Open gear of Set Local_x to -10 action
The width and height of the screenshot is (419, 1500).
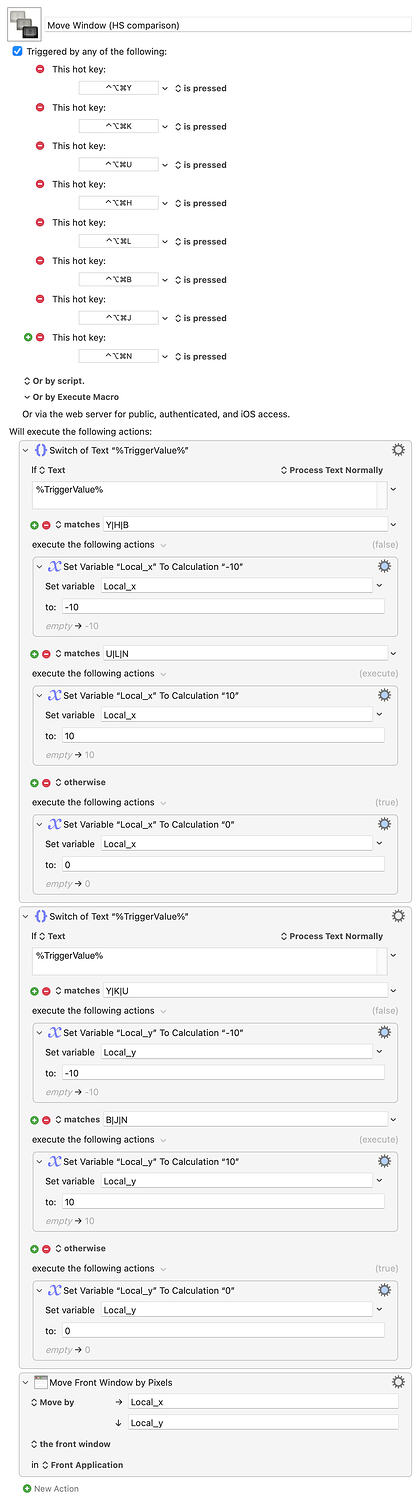point(384,566)
